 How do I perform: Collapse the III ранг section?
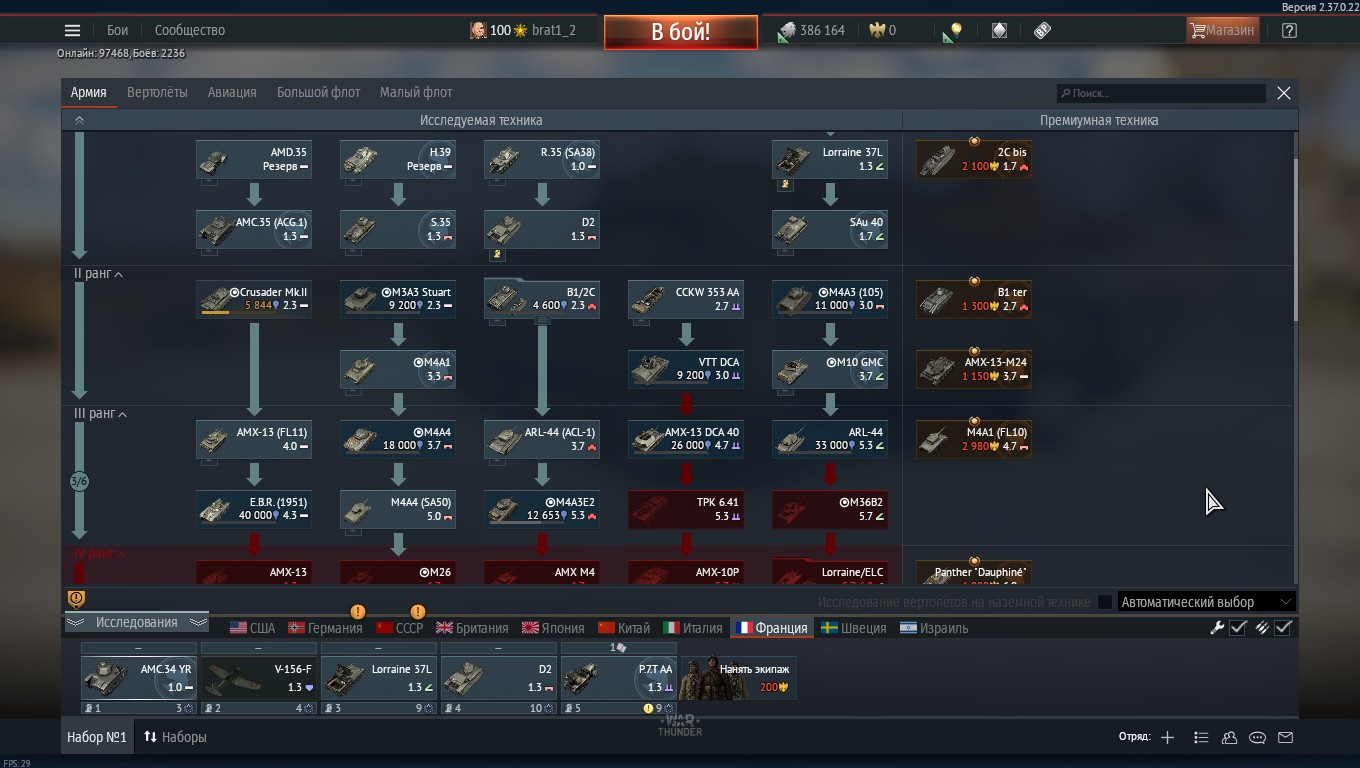[100, 413]
